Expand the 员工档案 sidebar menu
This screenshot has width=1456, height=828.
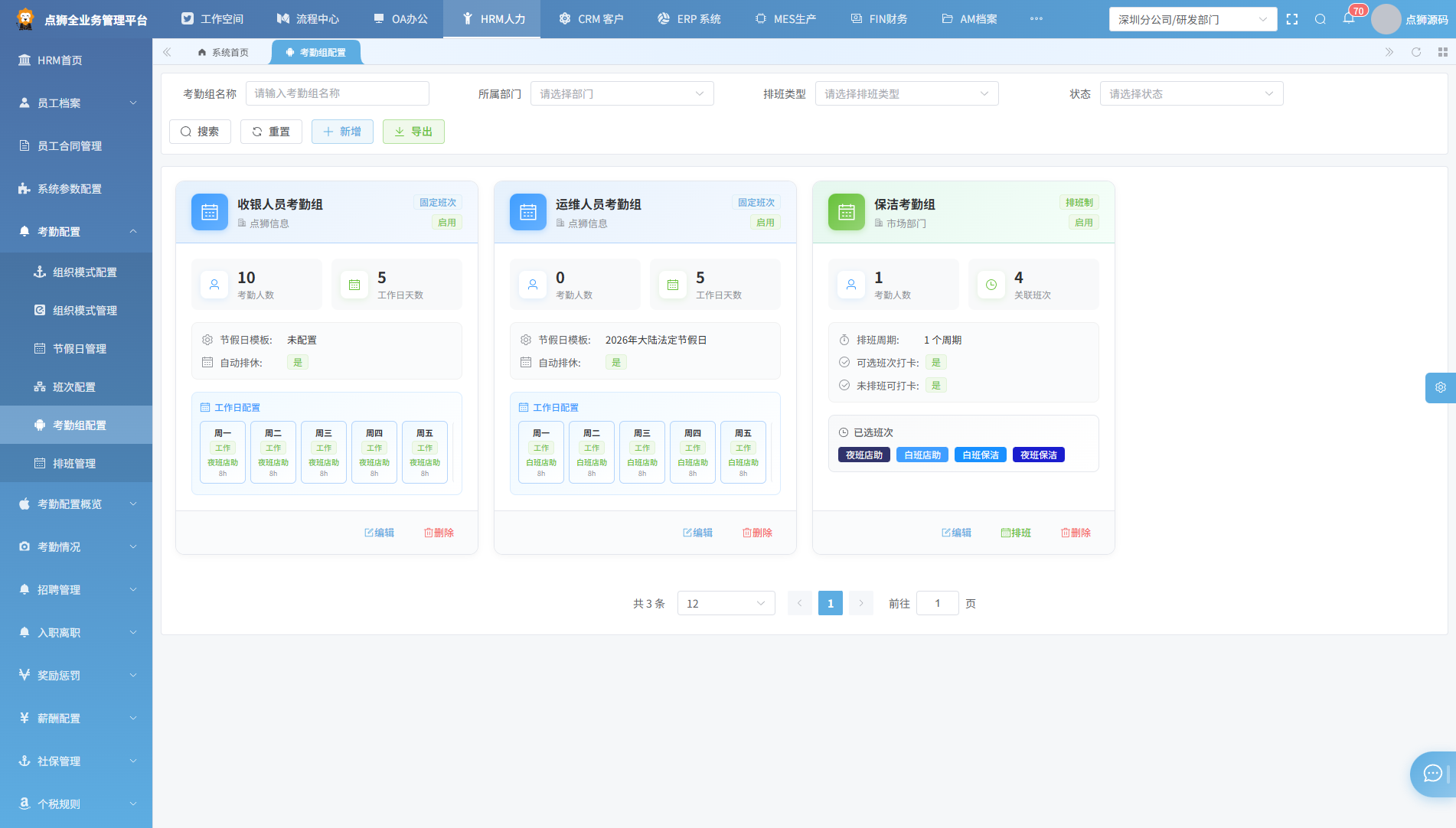(76, 103)
